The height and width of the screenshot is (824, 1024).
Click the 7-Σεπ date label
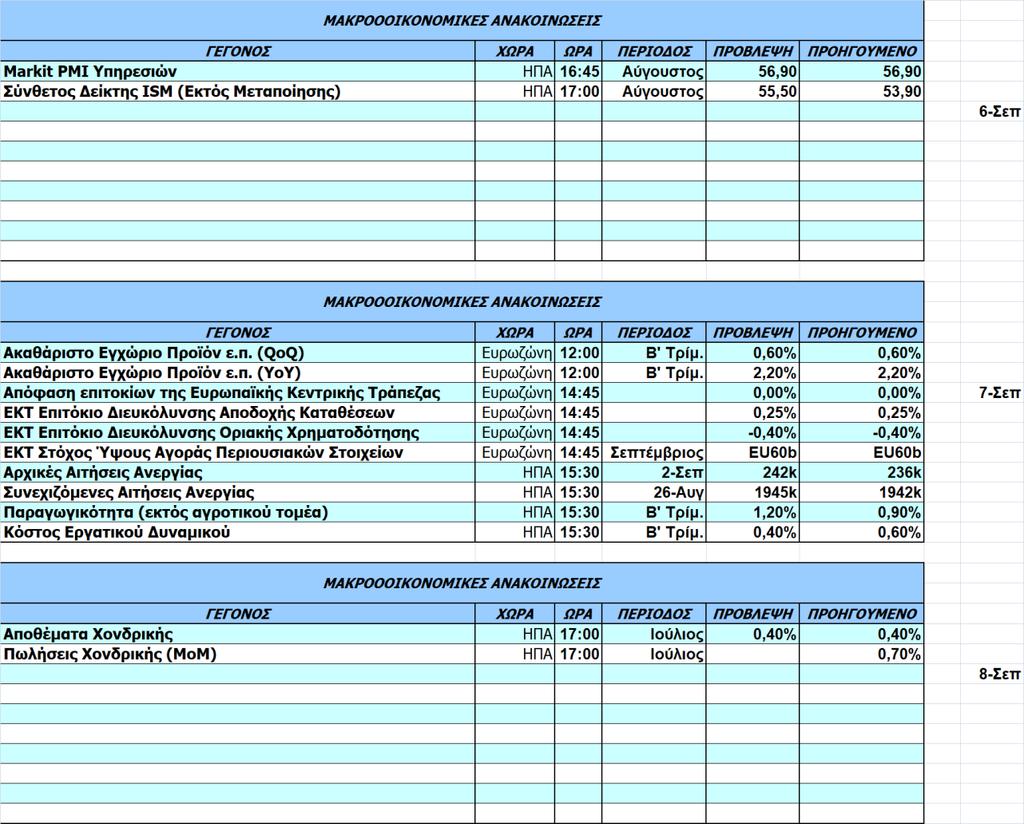click(x=999, y=393)
